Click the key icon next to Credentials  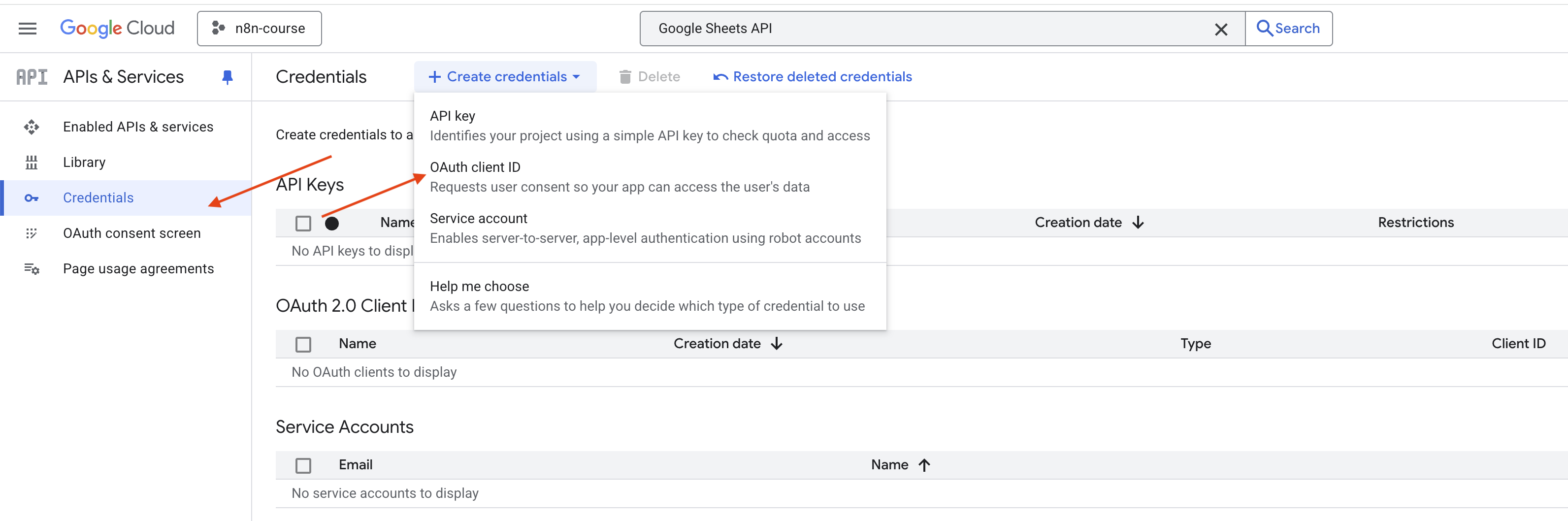click(x=31, y=198)
